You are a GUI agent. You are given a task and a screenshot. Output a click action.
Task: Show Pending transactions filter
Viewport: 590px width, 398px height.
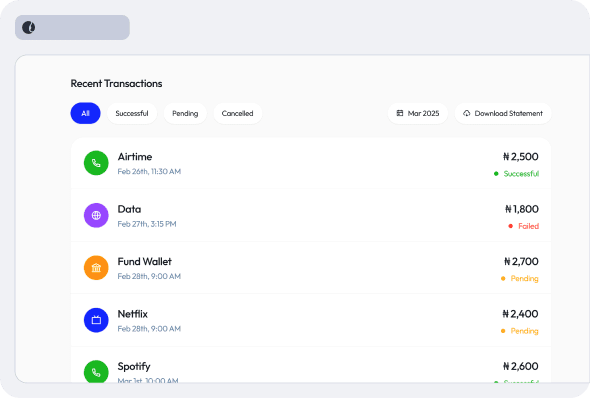click(x=185, y=113)
